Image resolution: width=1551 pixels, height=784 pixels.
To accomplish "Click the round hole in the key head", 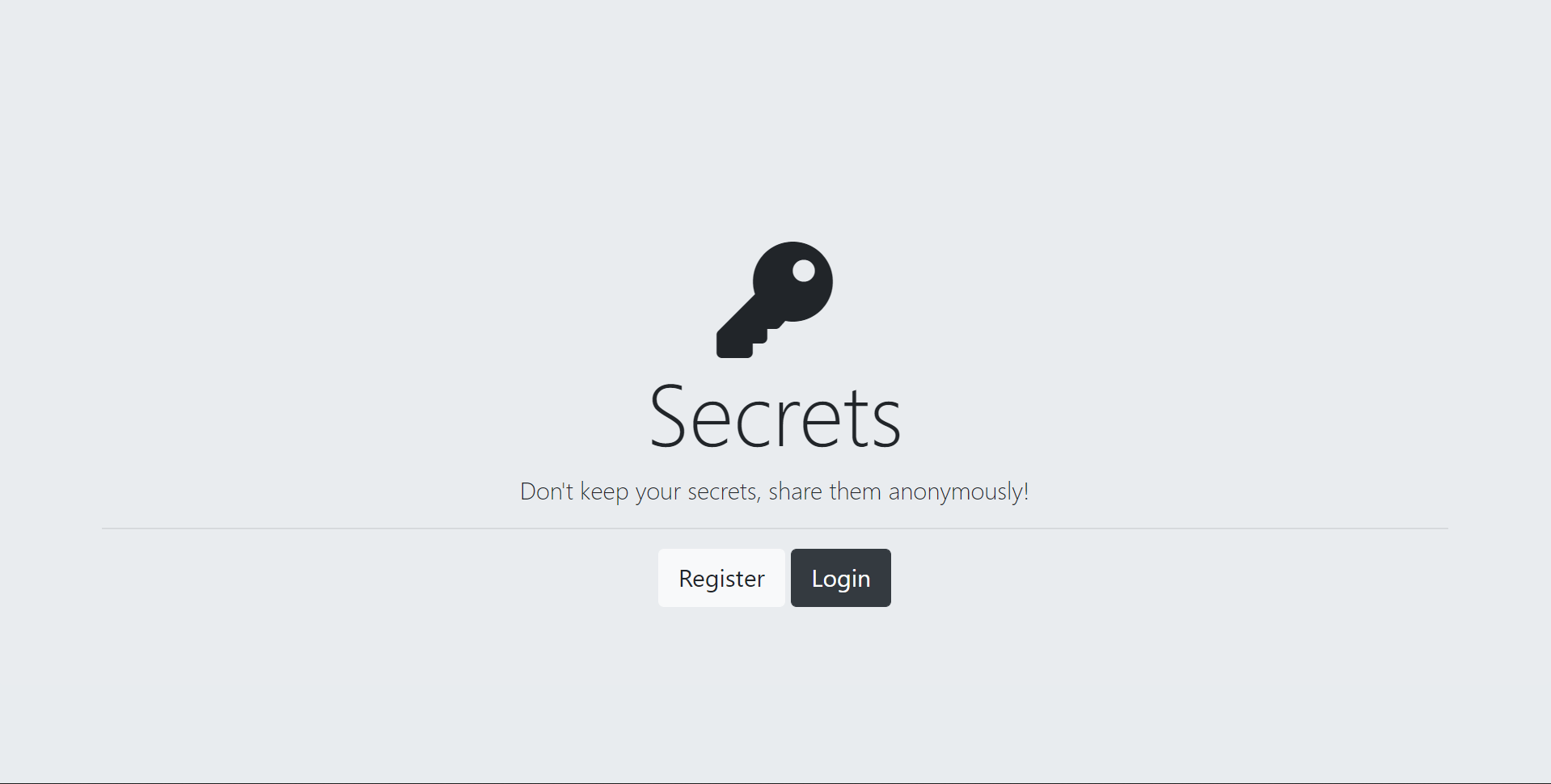I will [803, 271].
